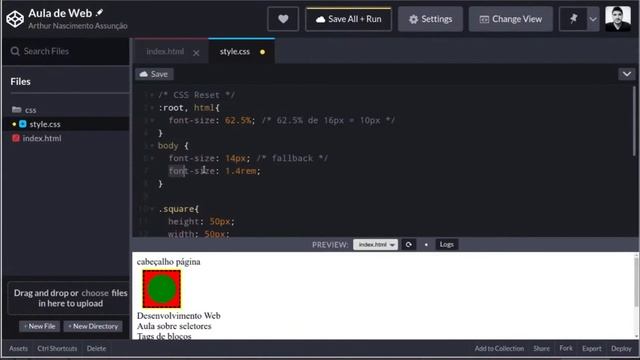640x360 pixels.
Task: Open the Change View button
Action: click(511, 19)
